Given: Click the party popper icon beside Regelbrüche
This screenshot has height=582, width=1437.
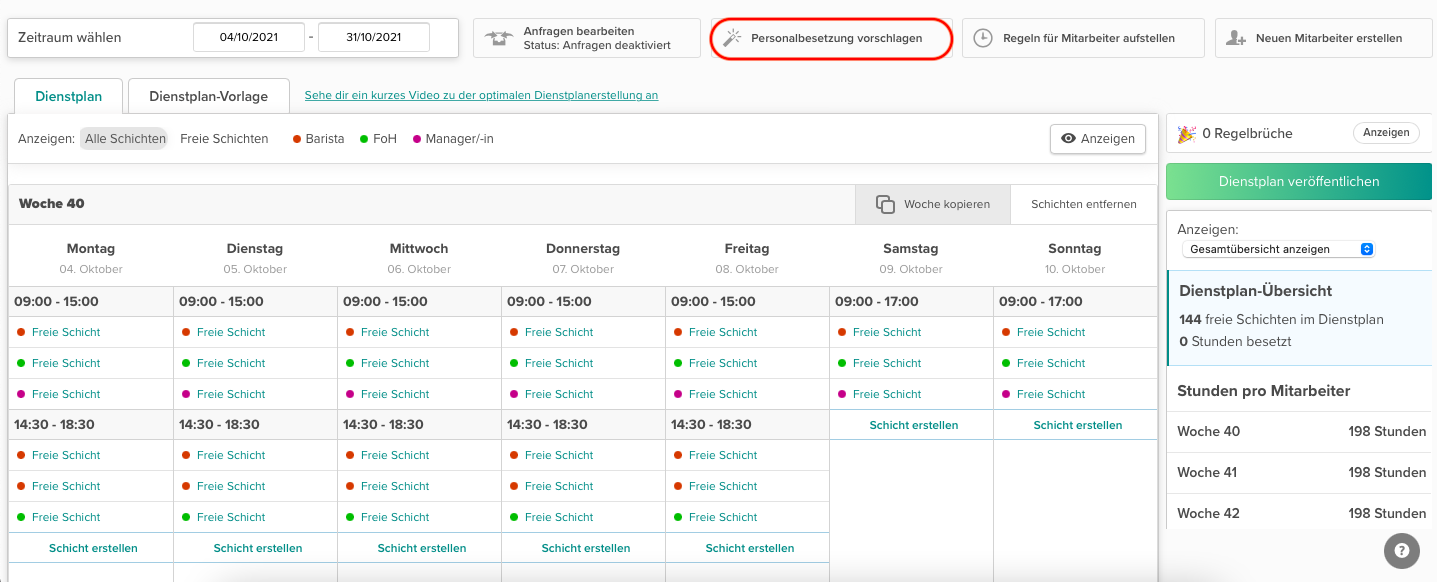Looking at the screenshot, I should coord(1187,133).
